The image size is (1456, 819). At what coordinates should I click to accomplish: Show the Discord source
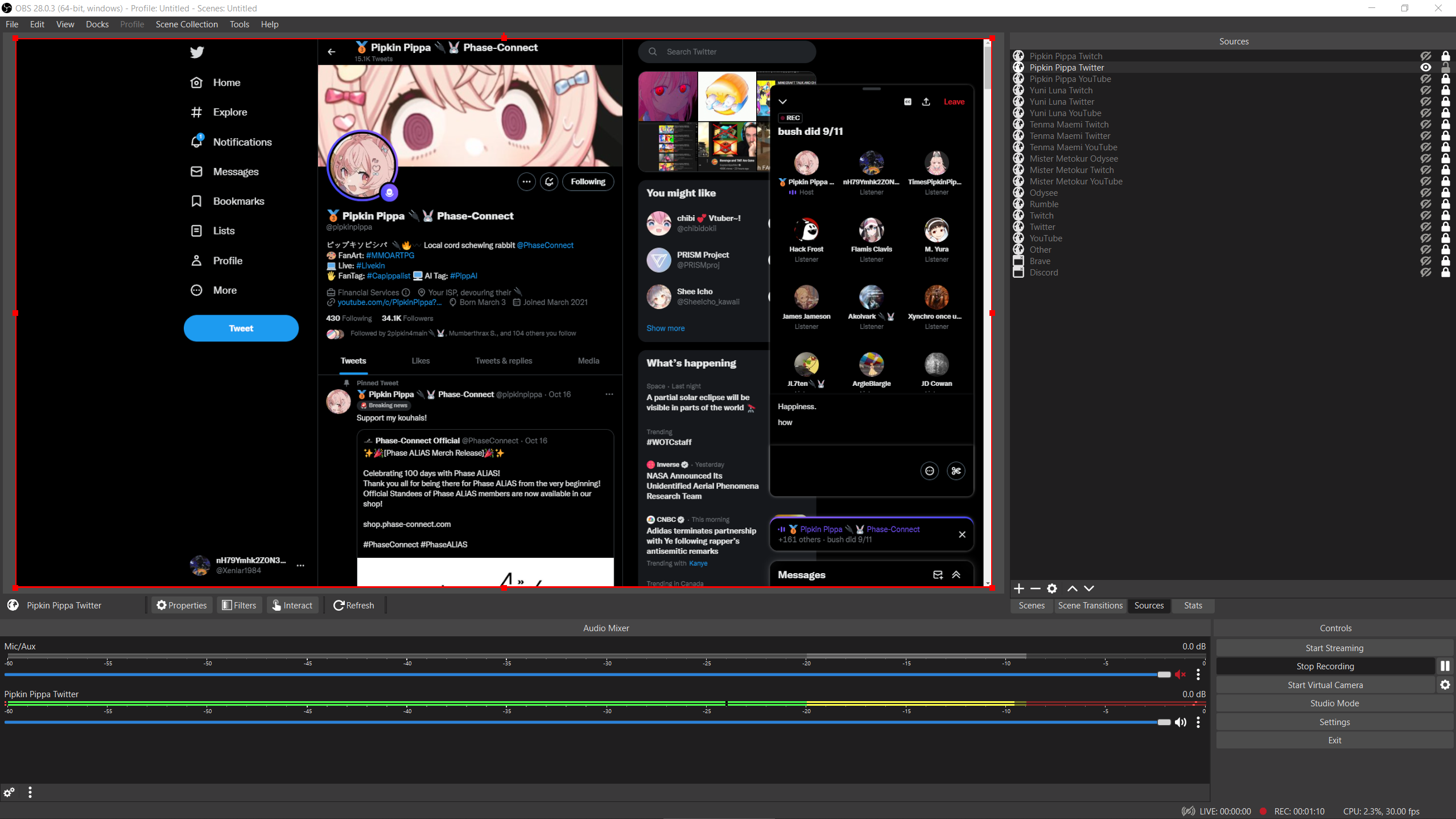(x=1426, y=272)
